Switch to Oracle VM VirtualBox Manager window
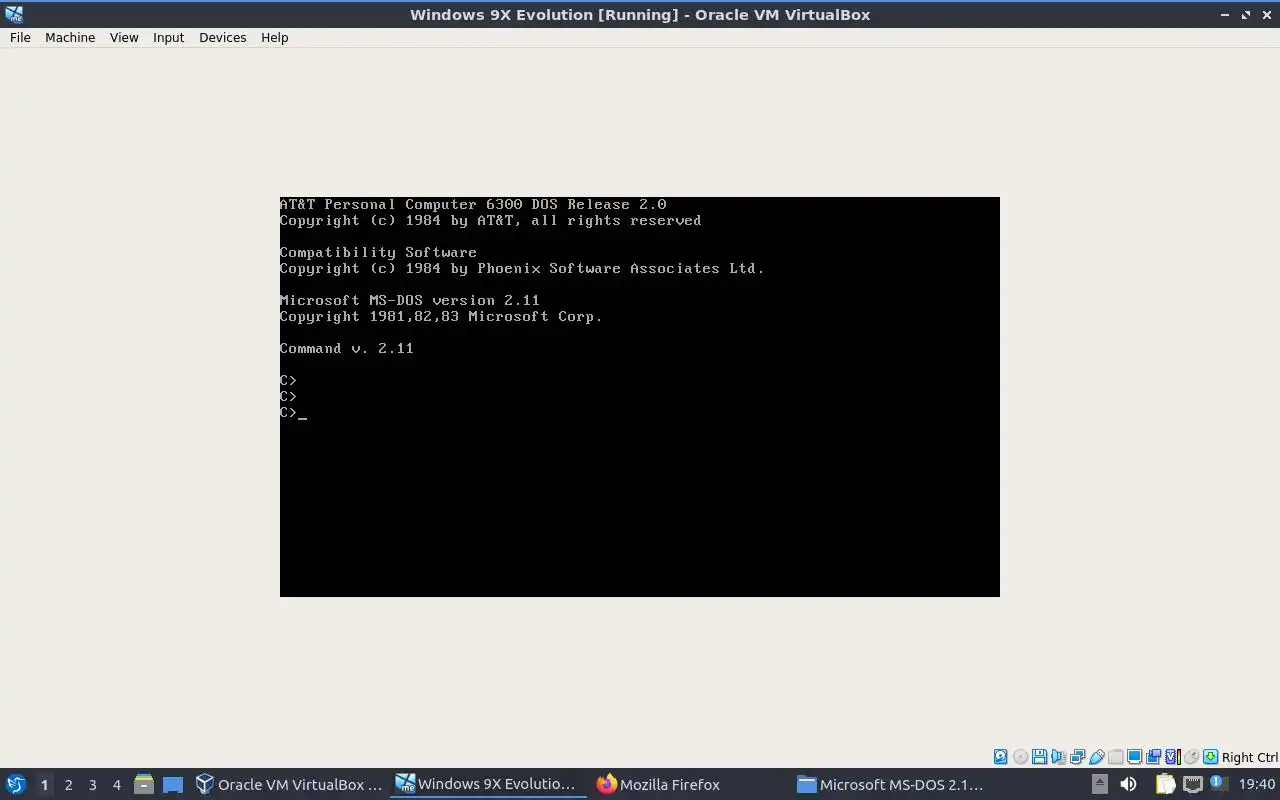Viewport: 1280px width, 800px height. pos(289,784)
